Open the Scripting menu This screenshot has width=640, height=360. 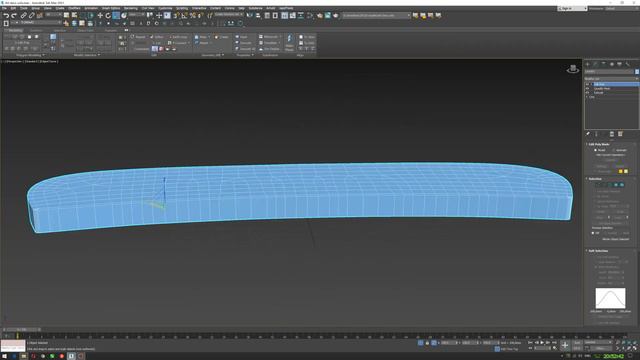(x=182, y=8)
